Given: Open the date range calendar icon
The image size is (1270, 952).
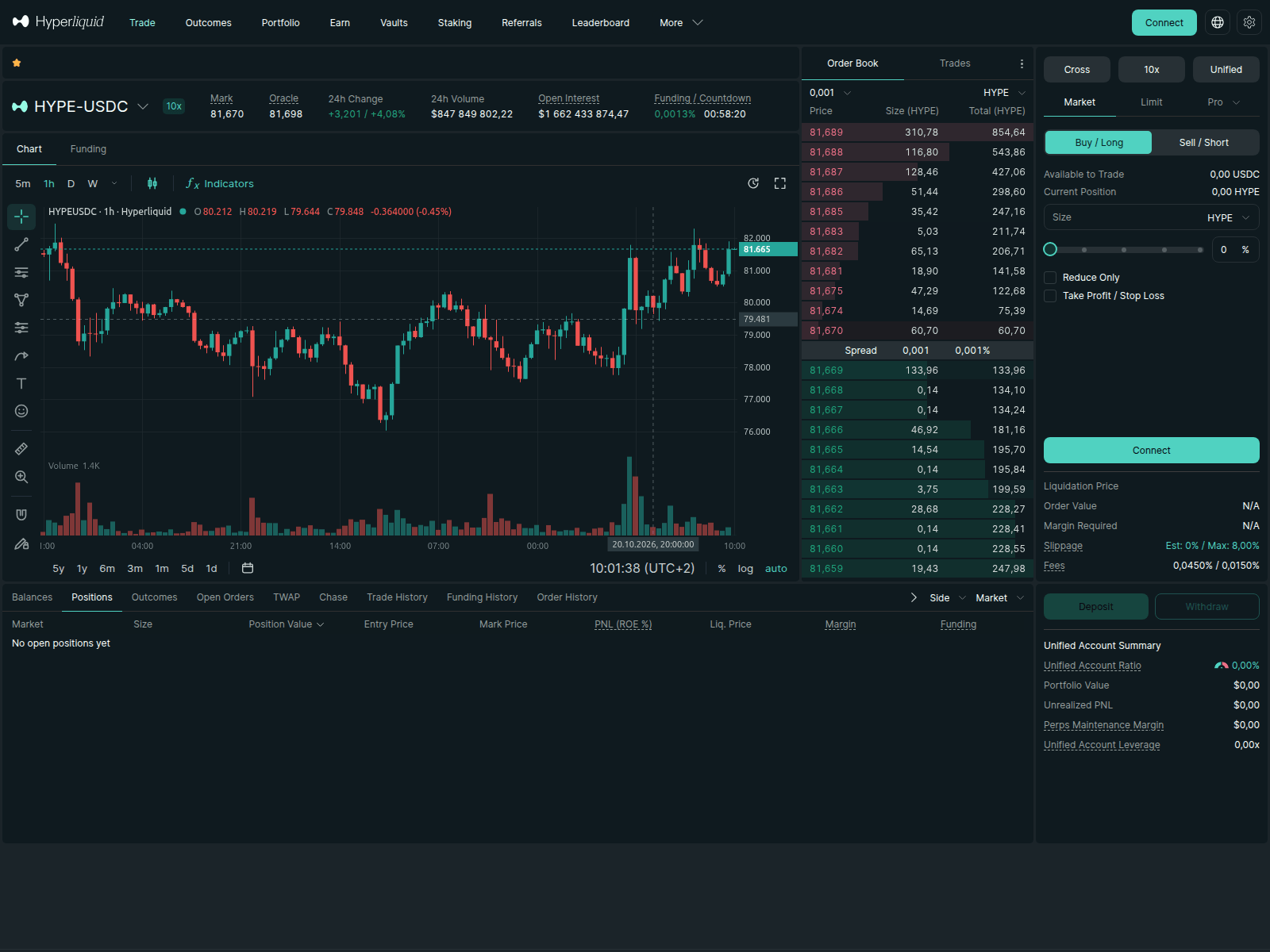Looking at the screenshot, I should 248,568.
